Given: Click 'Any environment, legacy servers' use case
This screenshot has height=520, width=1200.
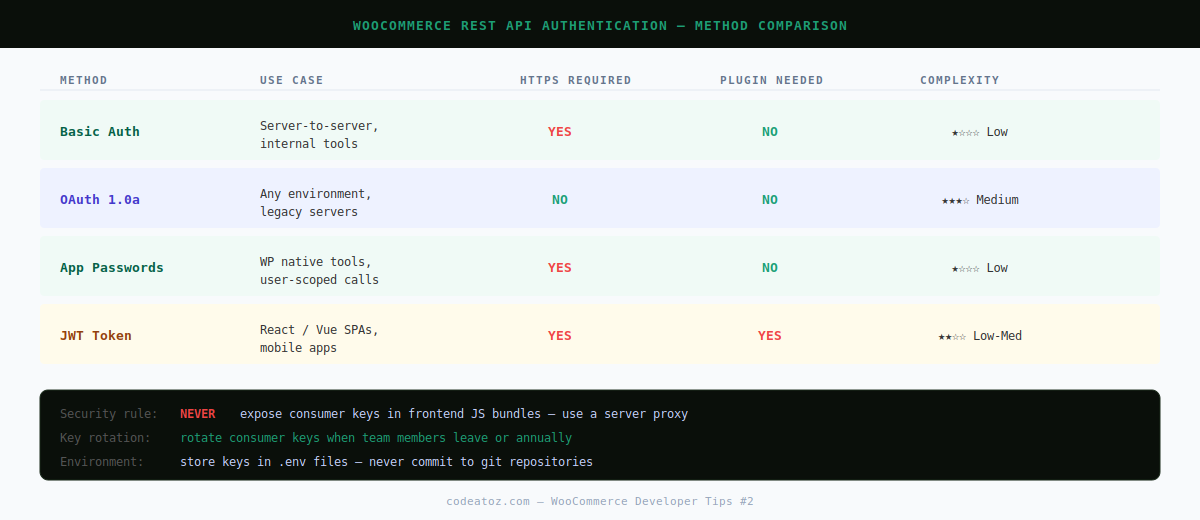Looking at the screenshot, I should (316, 203).
